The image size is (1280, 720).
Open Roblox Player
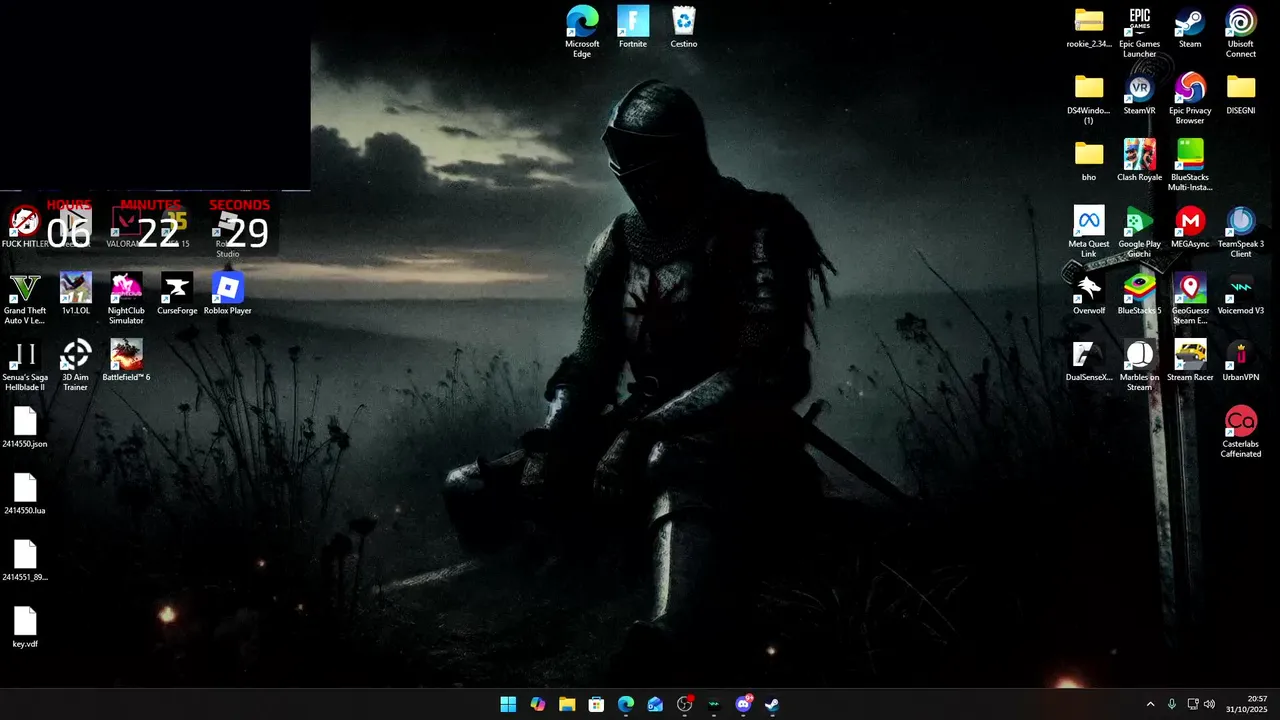(227, 295)
